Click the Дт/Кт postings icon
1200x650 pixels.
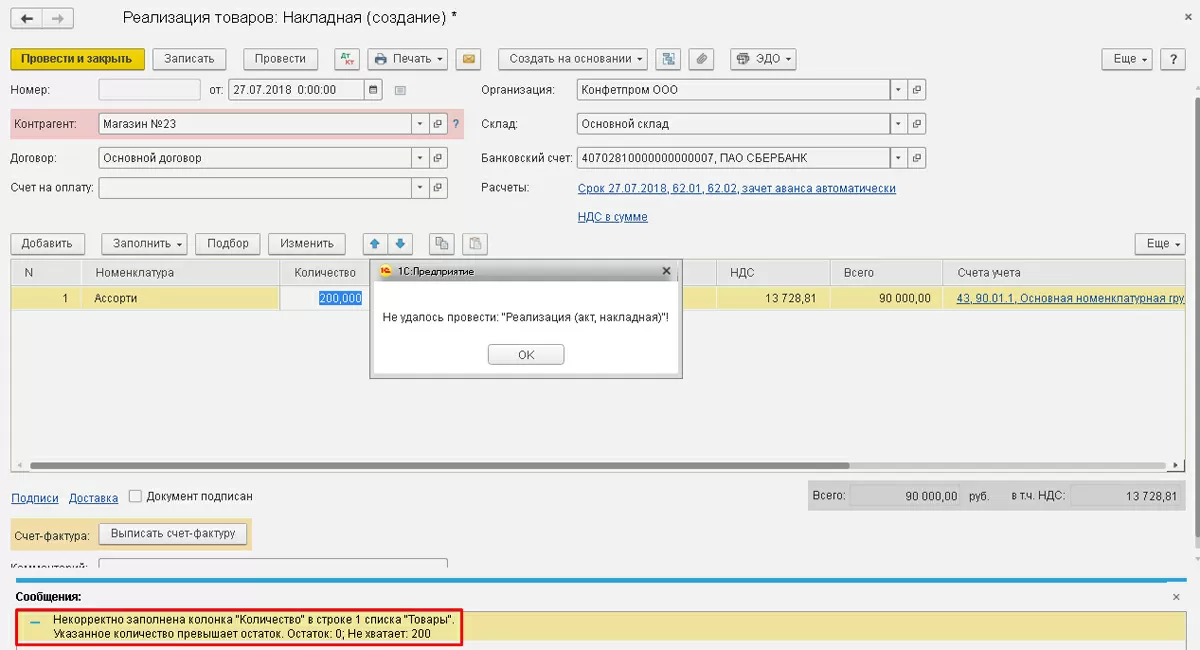(347, 59)
